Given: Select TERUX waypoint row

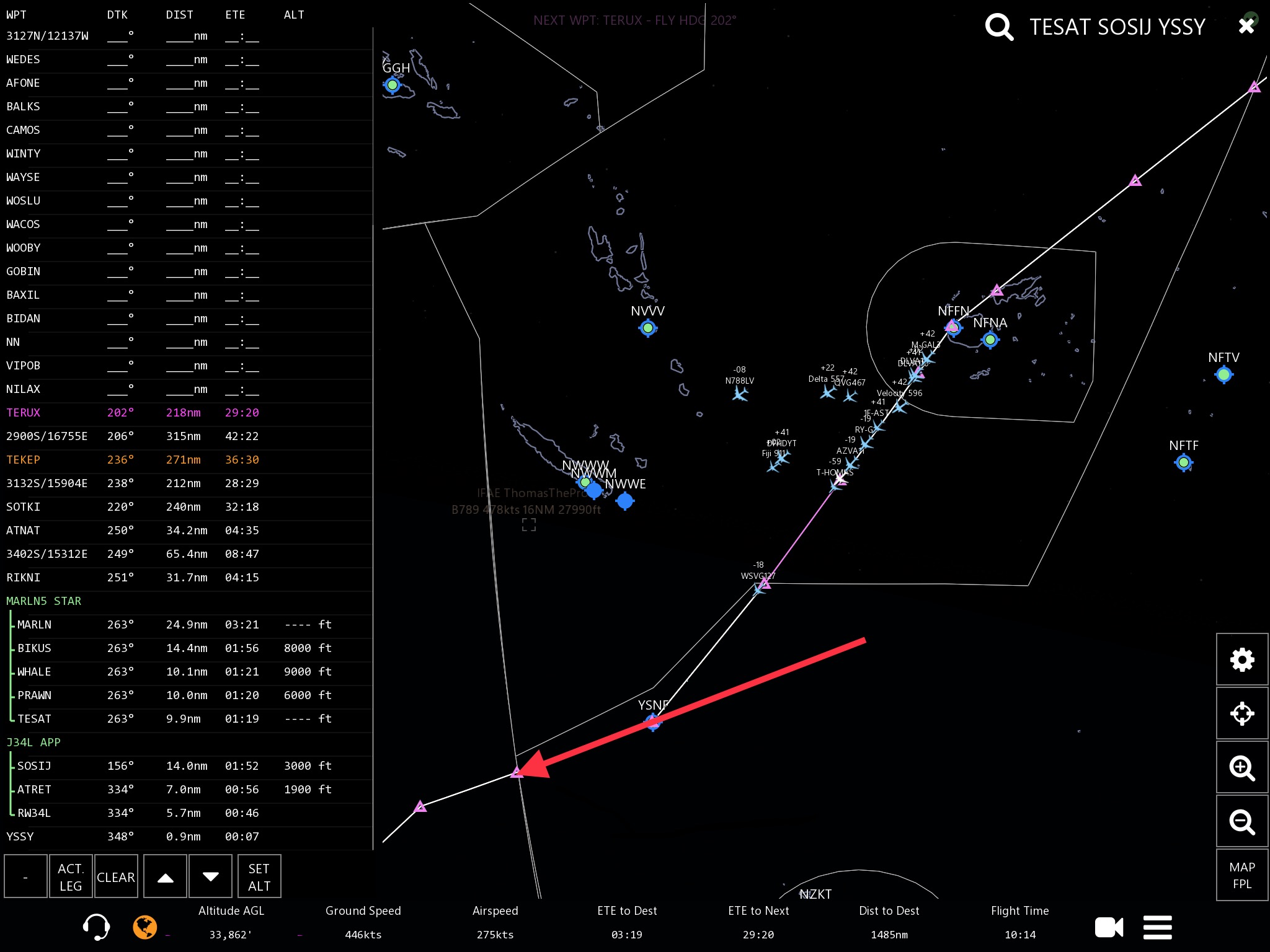Looking at the screenshot, I should (24, 413).
